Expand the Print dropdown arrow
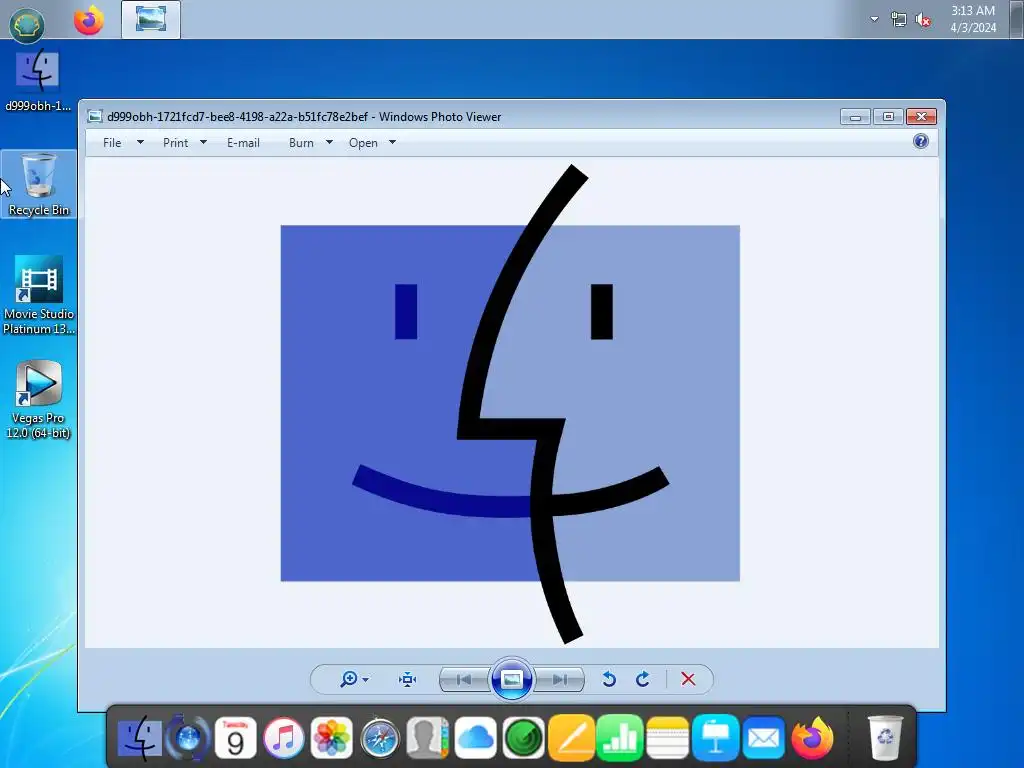Screen dimensions: 1024x768 [203, 142]
